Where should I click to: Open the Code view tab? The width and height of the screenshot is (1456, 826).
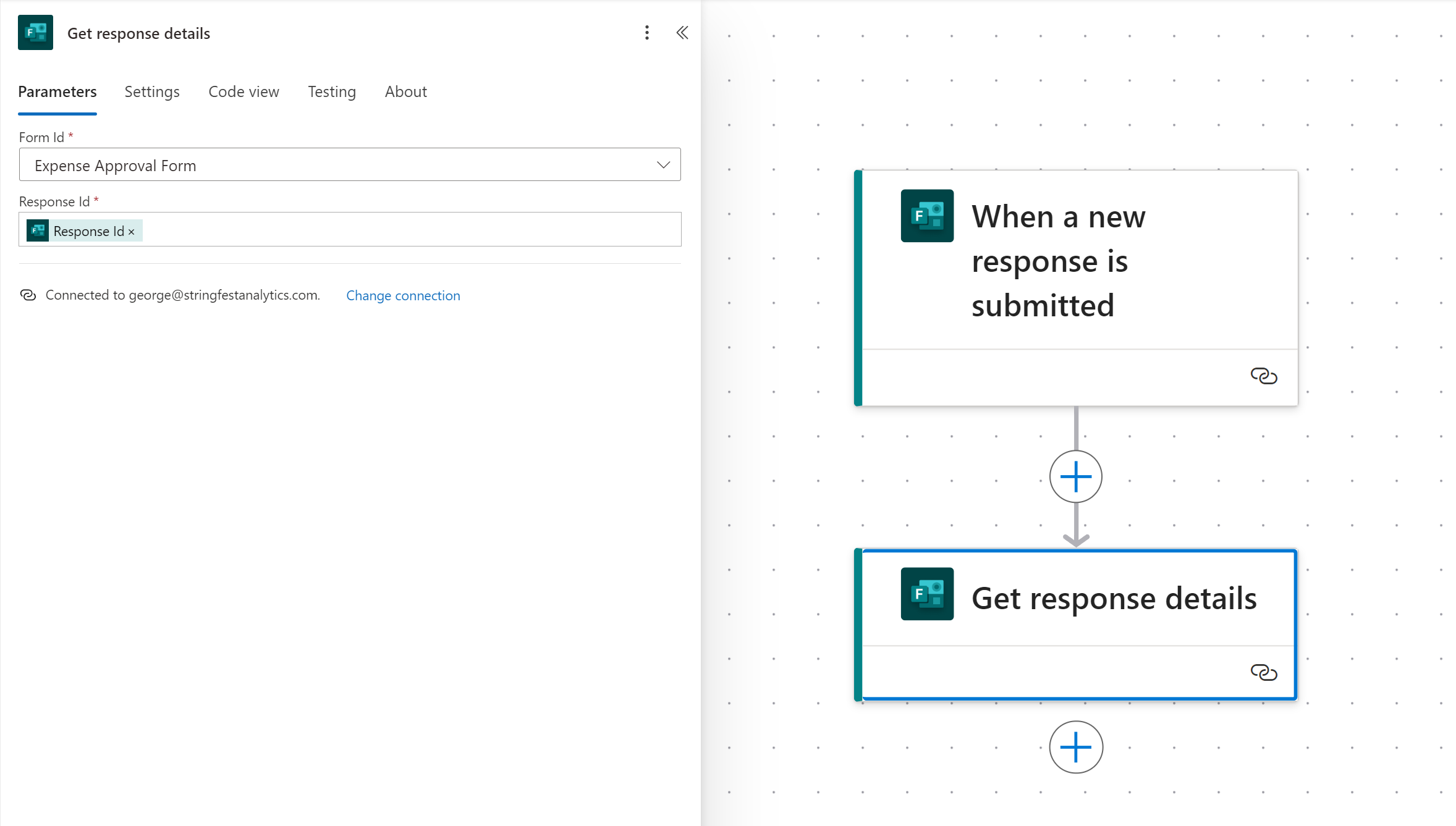[243, 92]
